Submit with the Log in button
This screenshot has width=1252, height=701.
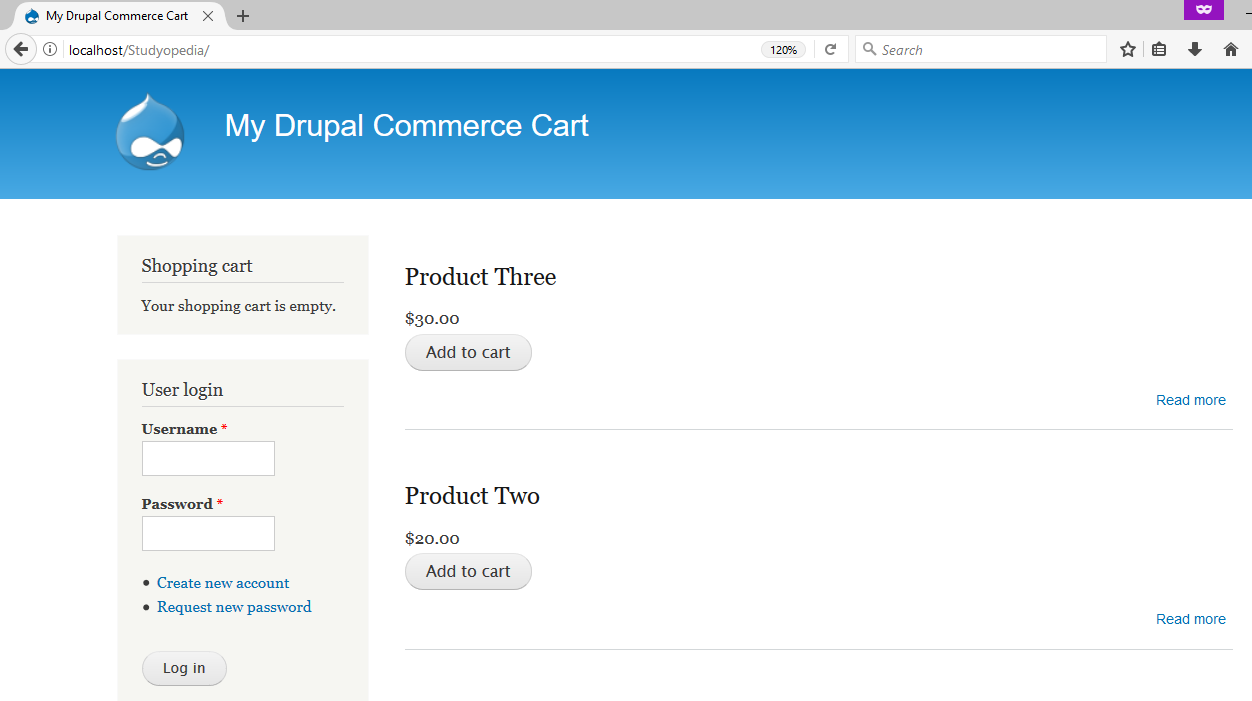click(x=184, y=669)
